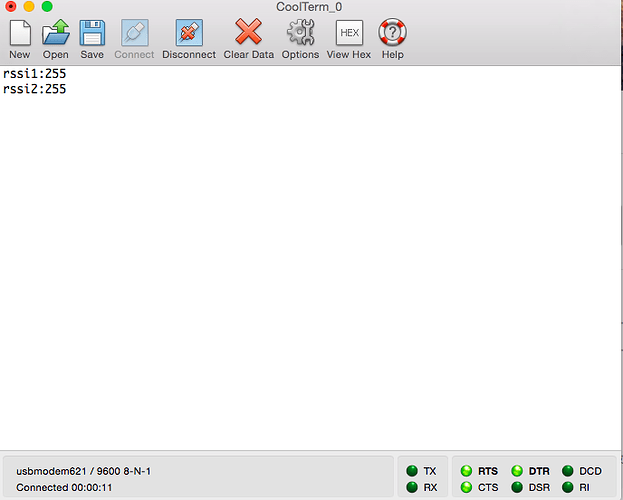Image resolution: width=623 pixels, height=500 pixels.
Task: Save the current connection settings
Action: (x=92, y=33)
